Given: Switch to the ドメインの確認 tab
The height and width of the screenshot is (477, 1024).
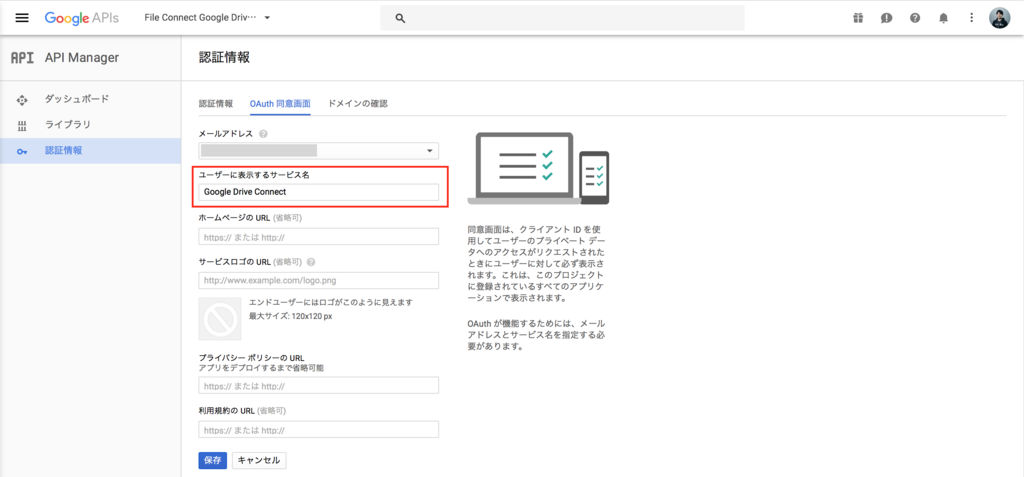Looking at the screenshot, I should click(358, 104).
